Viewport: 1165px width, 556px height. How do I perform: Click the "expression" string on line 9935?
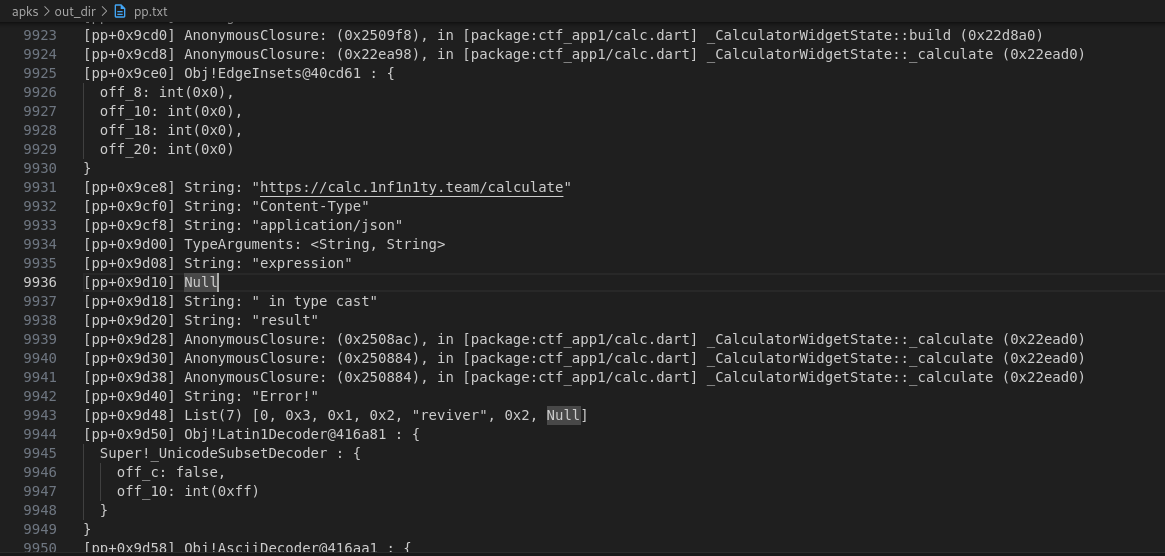point(302,263)
